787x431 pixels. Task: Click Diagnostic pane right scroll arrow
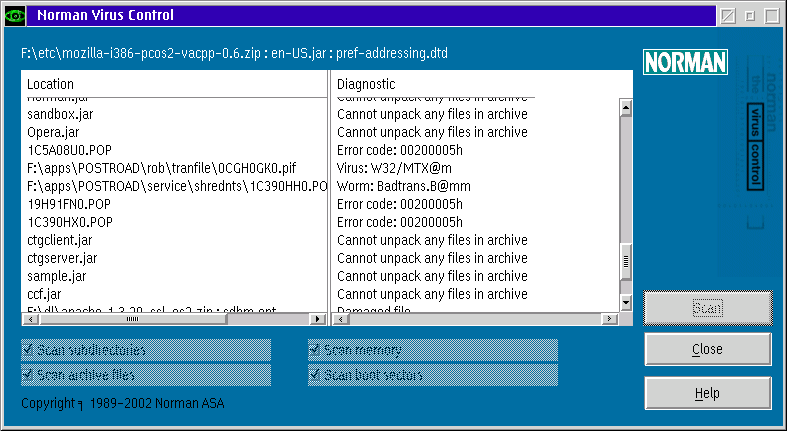click(x=609, y=319)
